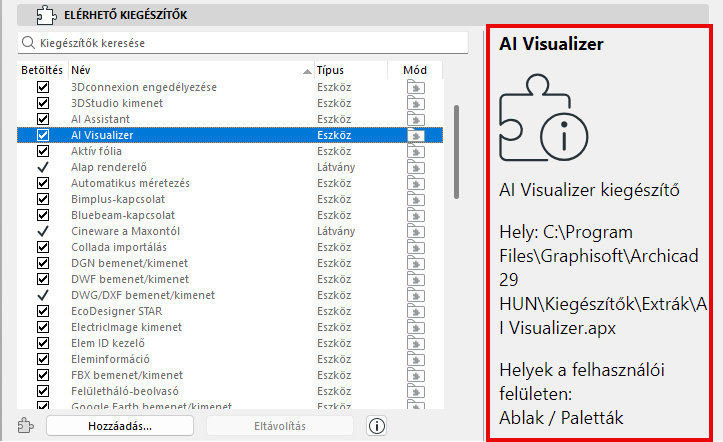Click the info icon button beside Eltávolítás
The width and height of the screenshot is (723, 442).
point(377,426)
